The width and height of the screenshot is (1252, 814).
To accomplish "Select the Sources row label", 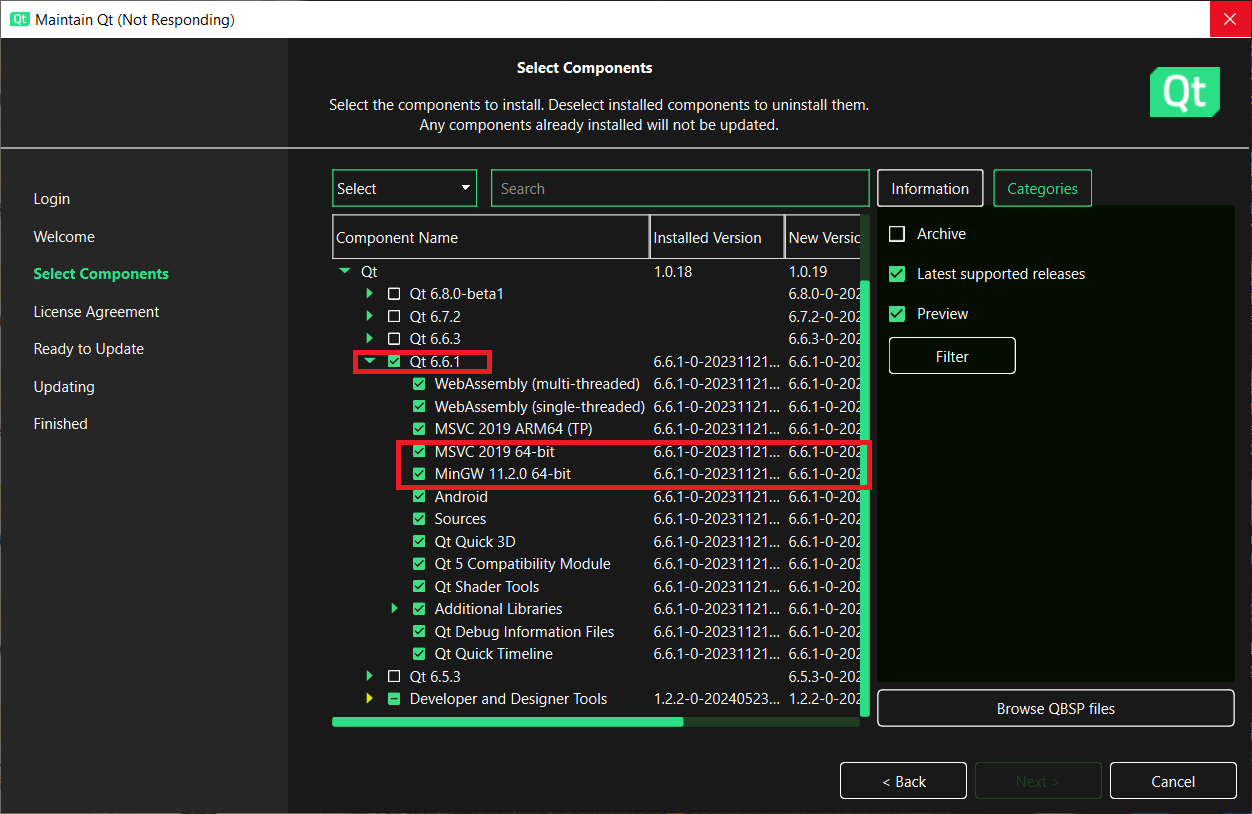I will [x=460, y=519].
